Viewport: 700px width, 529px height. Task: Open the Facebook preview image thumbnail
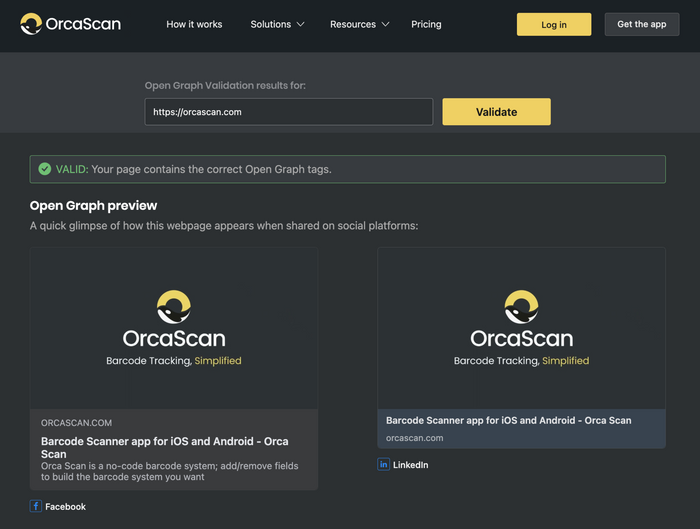[174, 328]
